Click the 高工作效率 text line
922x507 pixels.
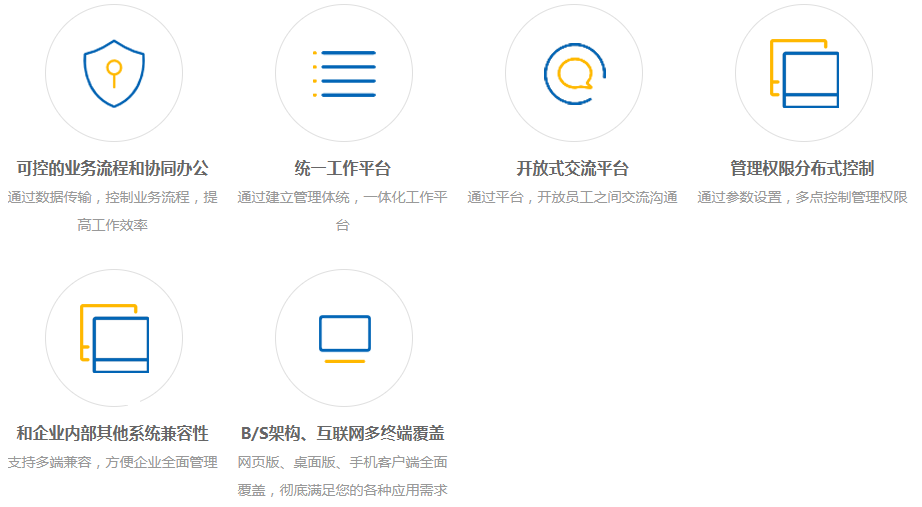click(113, 225)
